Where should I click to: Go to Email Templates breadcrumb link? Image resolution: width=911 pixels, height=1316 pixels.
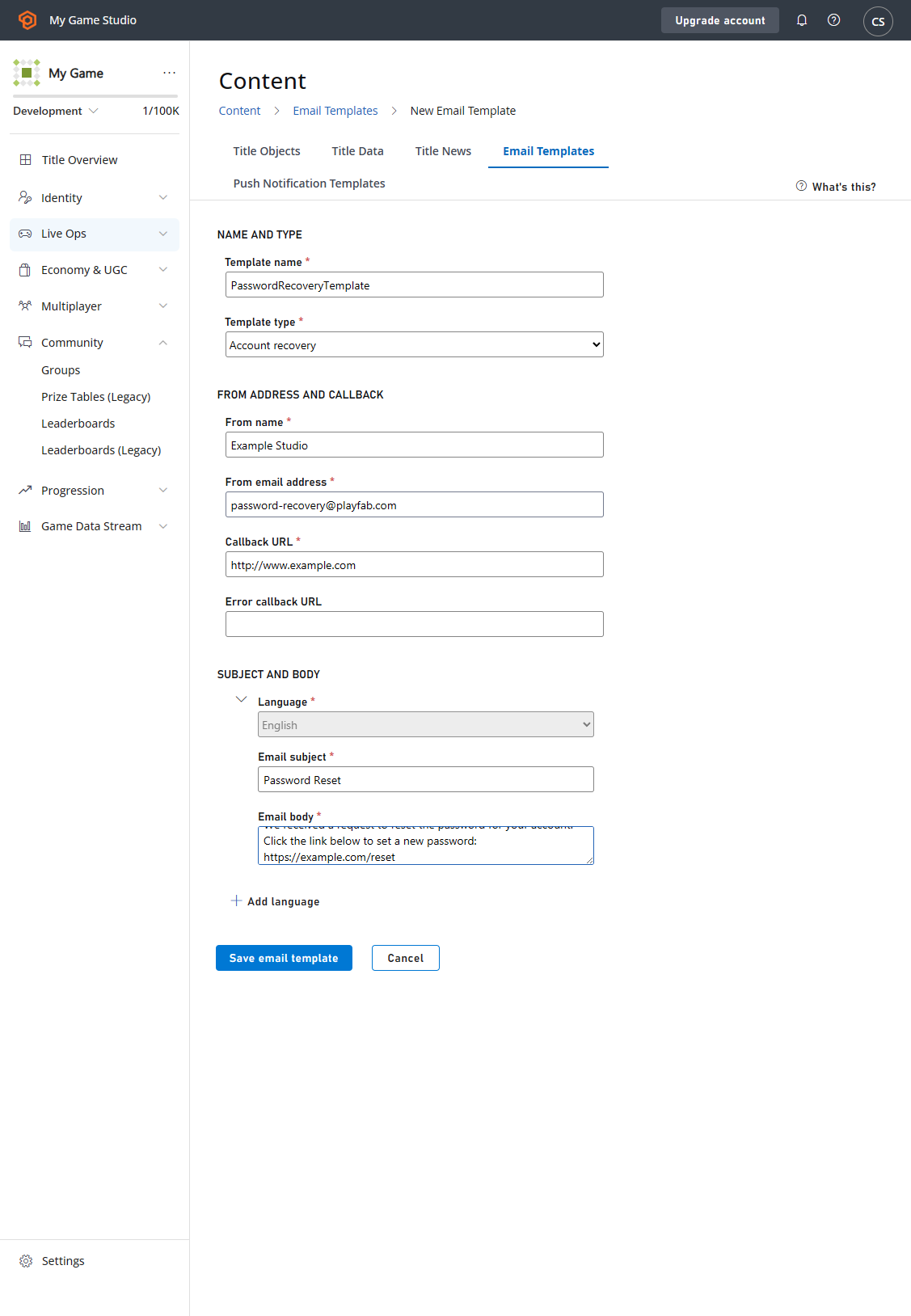pyautogui.click(x=335, y=111)
